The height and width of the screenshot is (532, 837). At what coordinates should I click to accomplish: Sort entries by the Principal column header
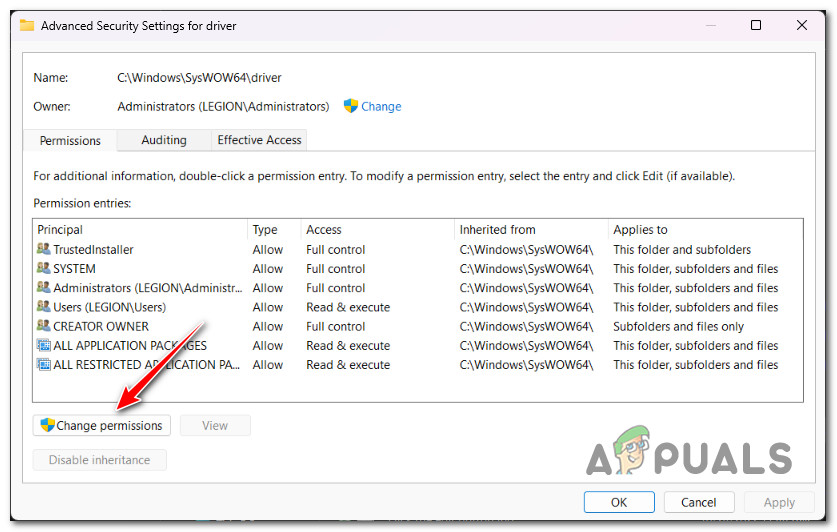[141, 229]
